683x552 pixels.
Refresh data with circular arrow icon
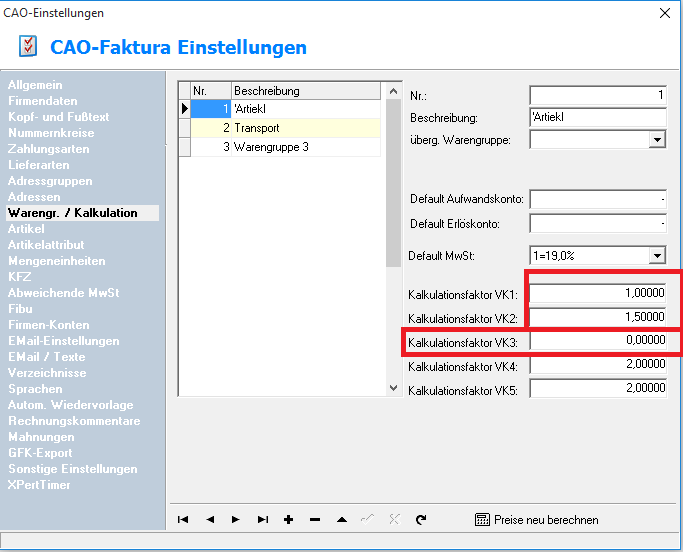pos(421,519)
